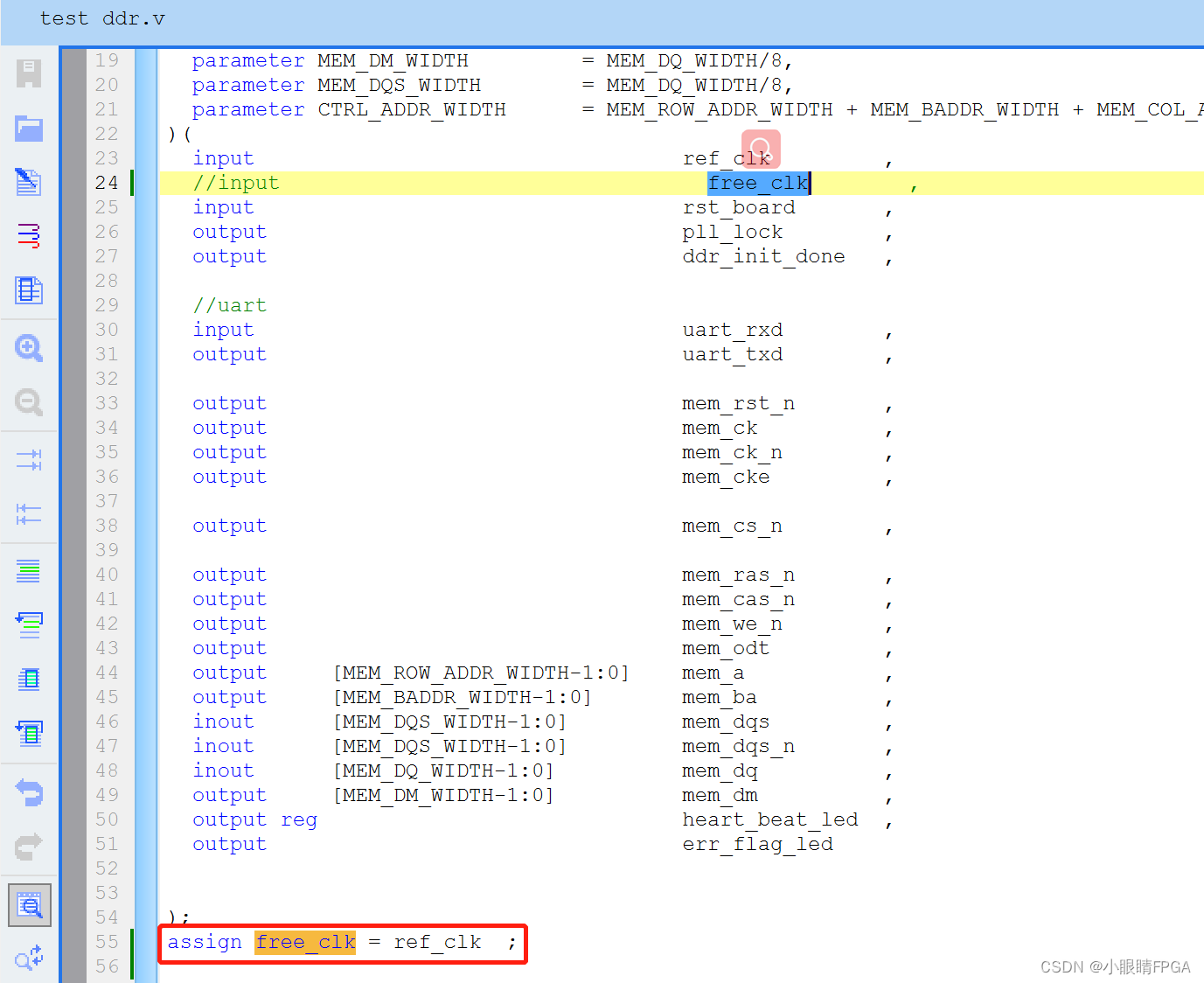Screen dimensions: 1204x983
Task: Toggle the highlighted Find in file icon
Action: [x=30, y=905]
